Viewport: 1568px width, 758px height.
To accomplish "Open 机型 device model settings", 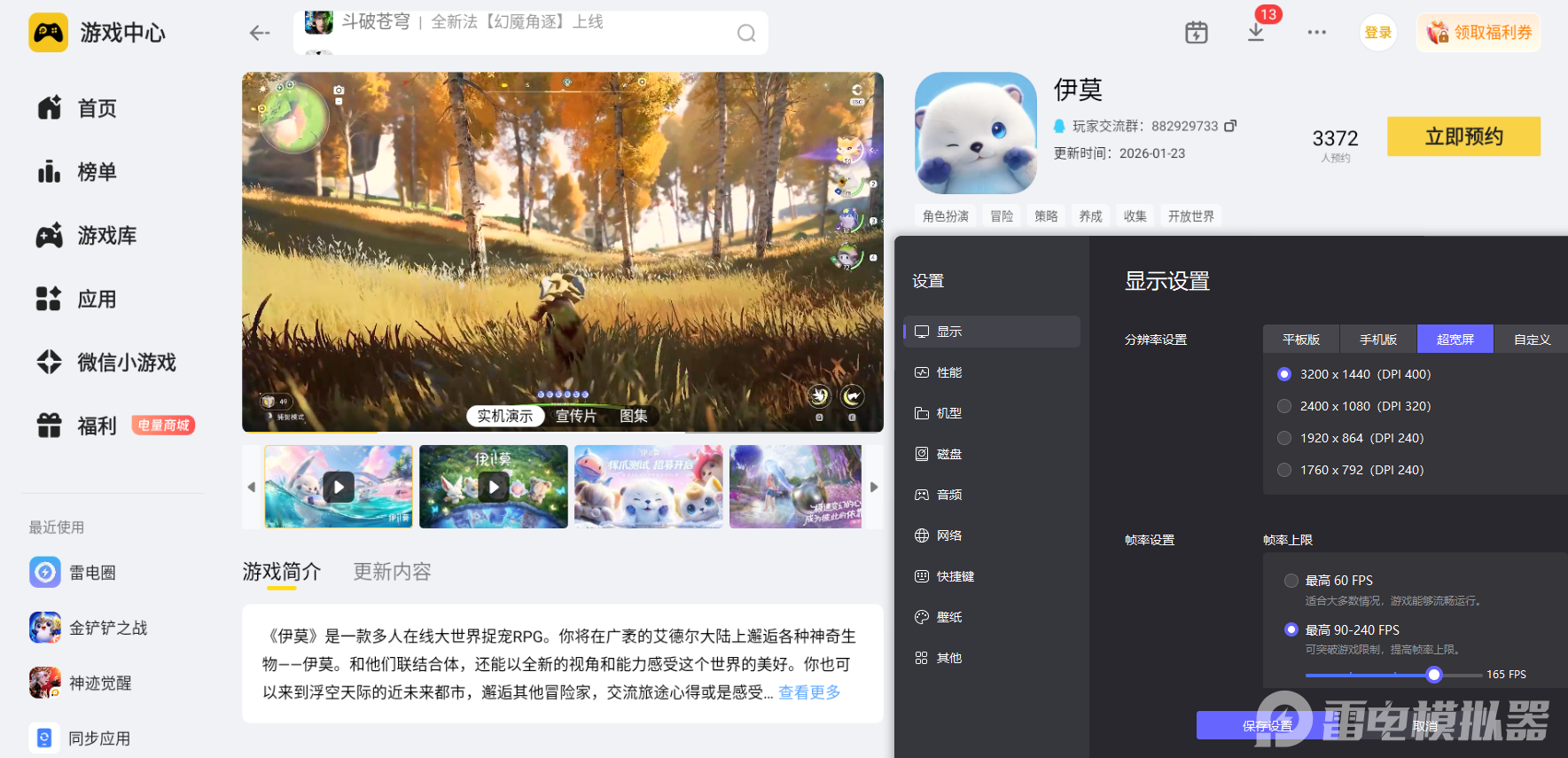I will pos(992,413).
